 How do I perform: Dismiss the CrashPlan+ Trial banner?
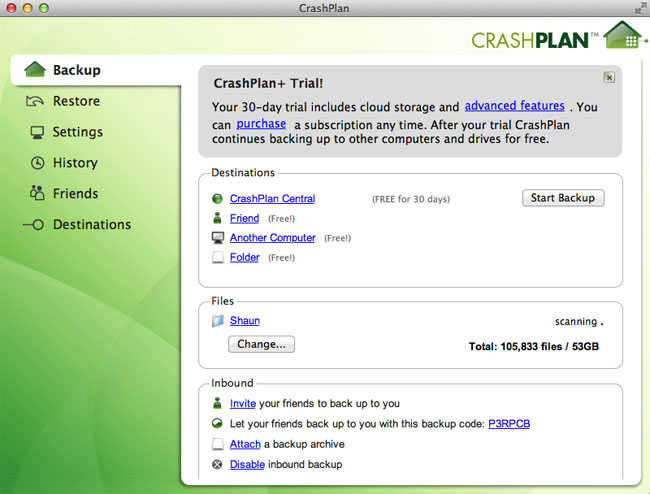609,77
